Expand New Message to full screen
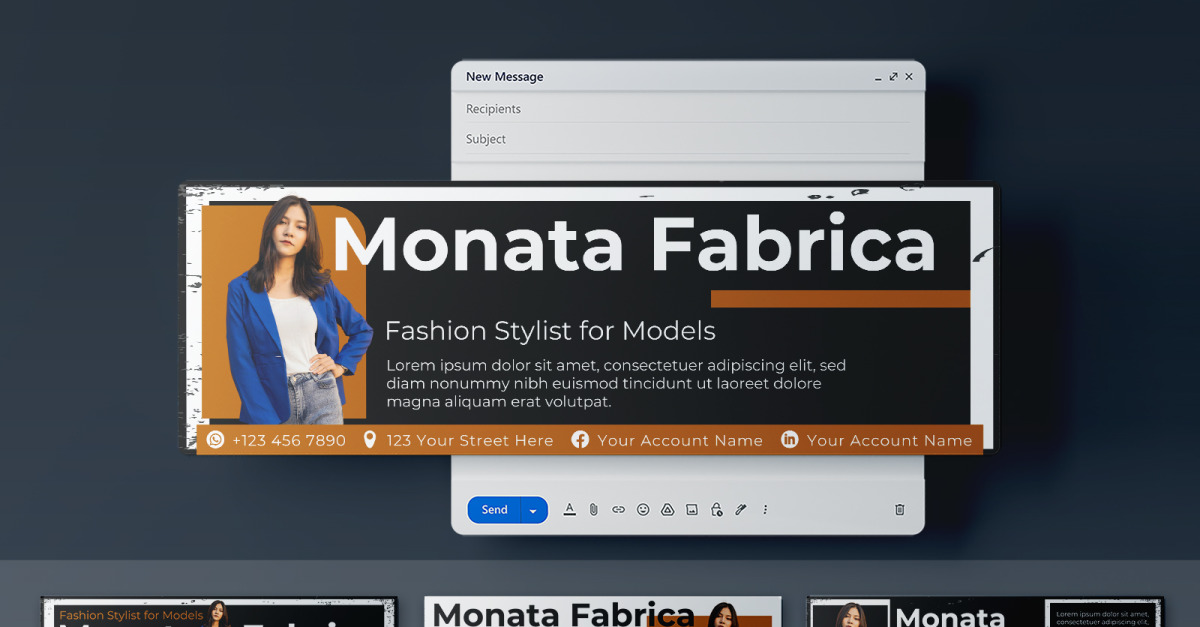1200x627 pixels. click(x=893, y=77)
